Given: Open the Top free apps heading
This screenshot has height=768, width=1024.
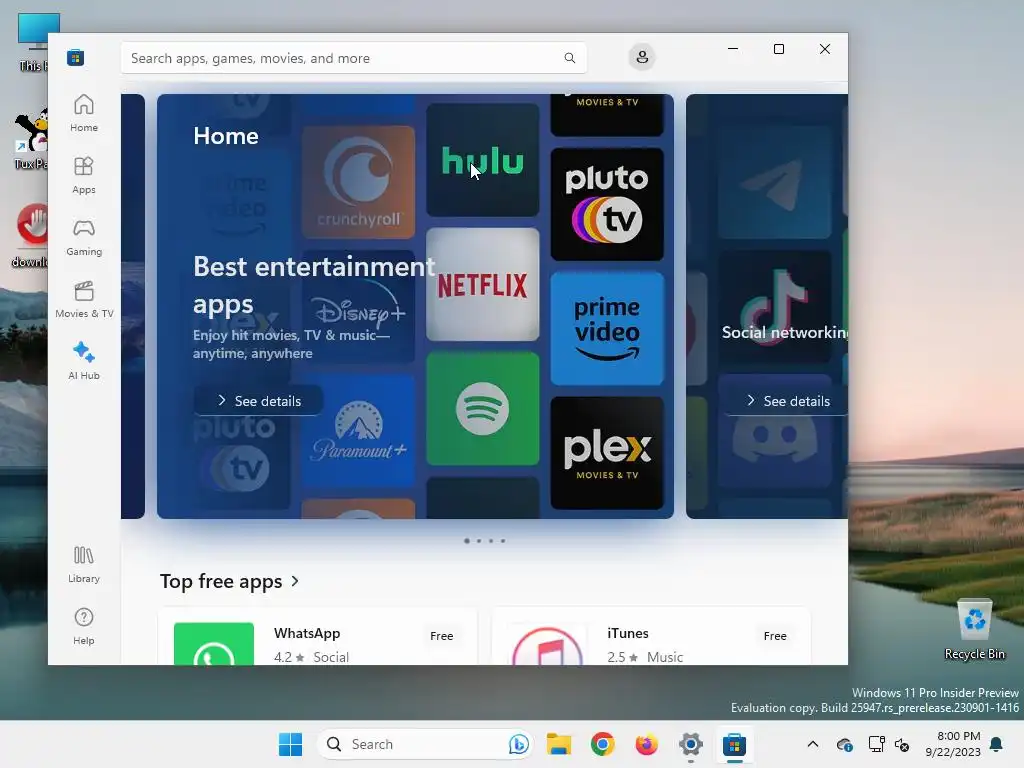Looking at the screenshot, I should [x=221, y=581].
